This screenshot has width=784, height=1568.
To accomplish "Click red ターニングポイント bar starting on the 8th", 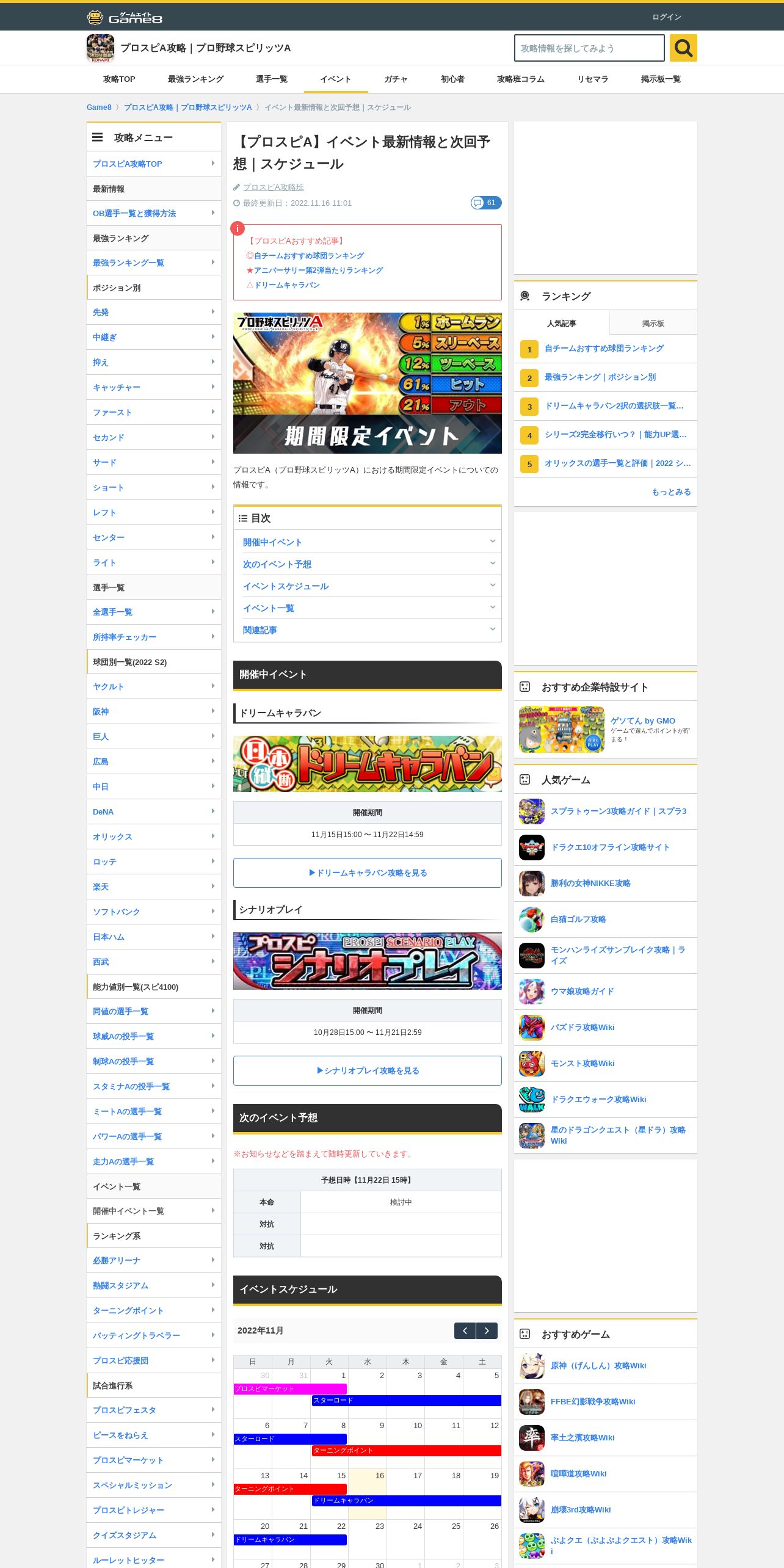I will [406, 1451].
